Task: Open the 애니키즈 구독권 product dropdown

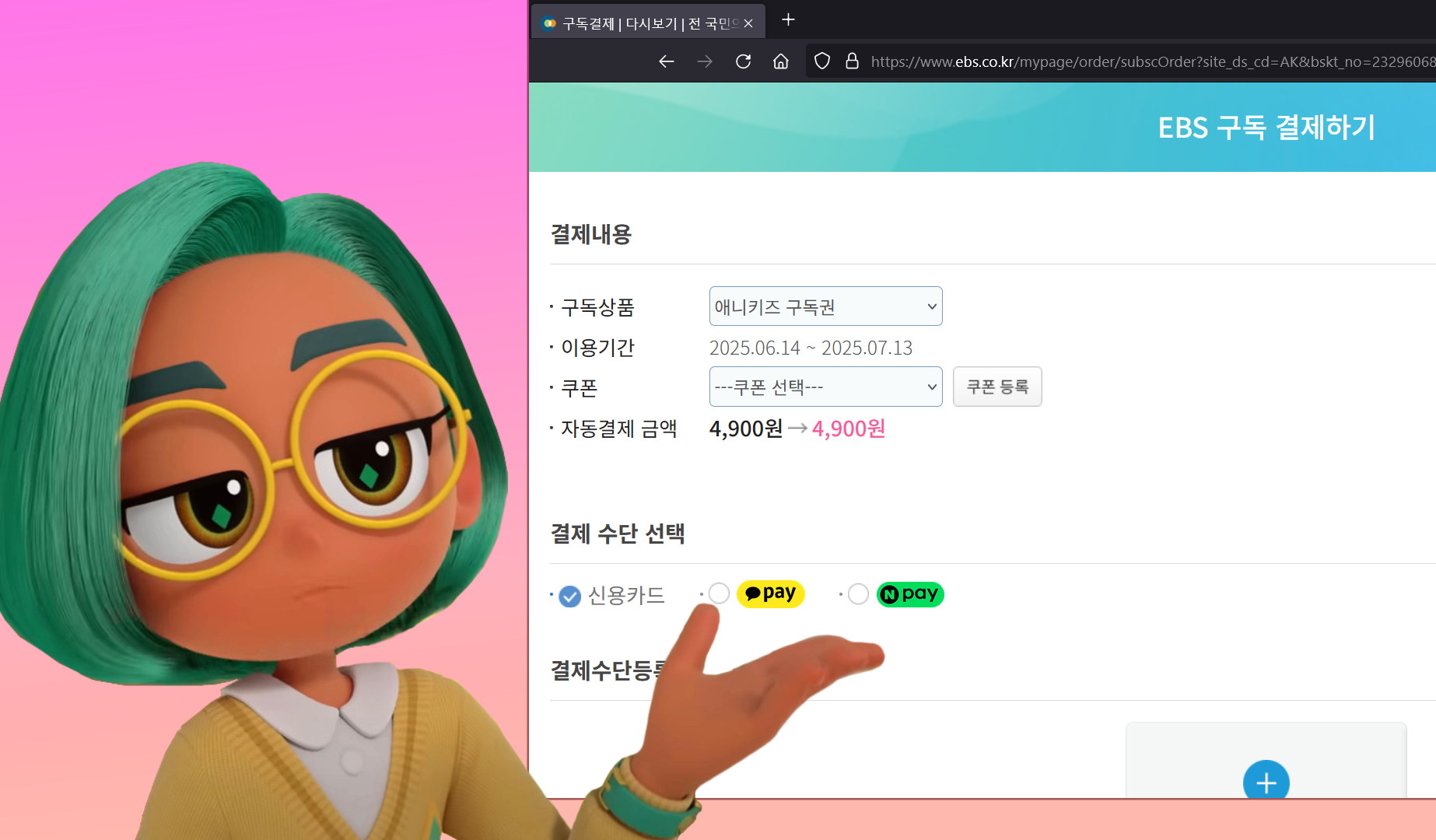Action: 825,306
